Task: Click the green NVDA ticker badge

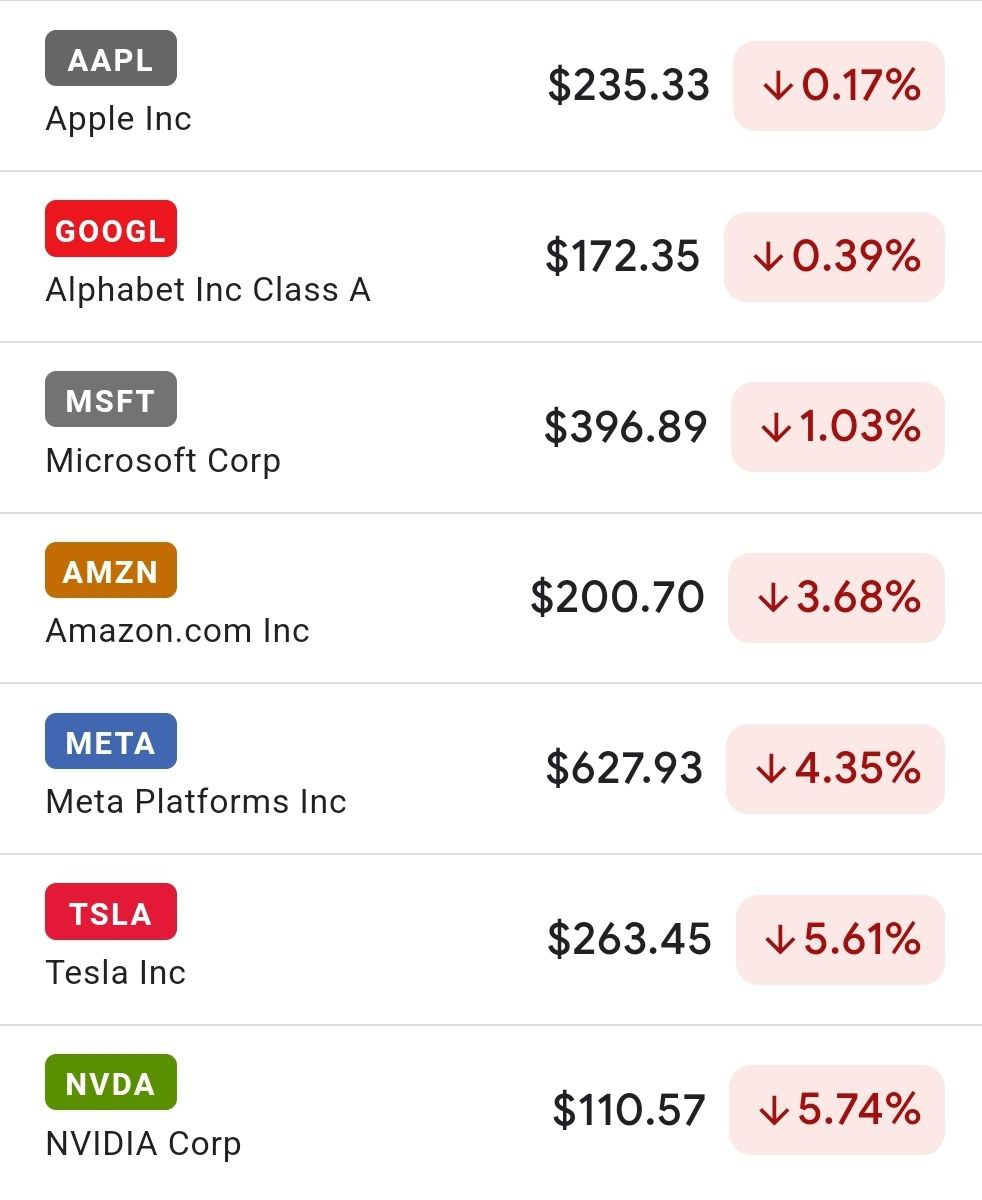Action: tap(111, 1083)
